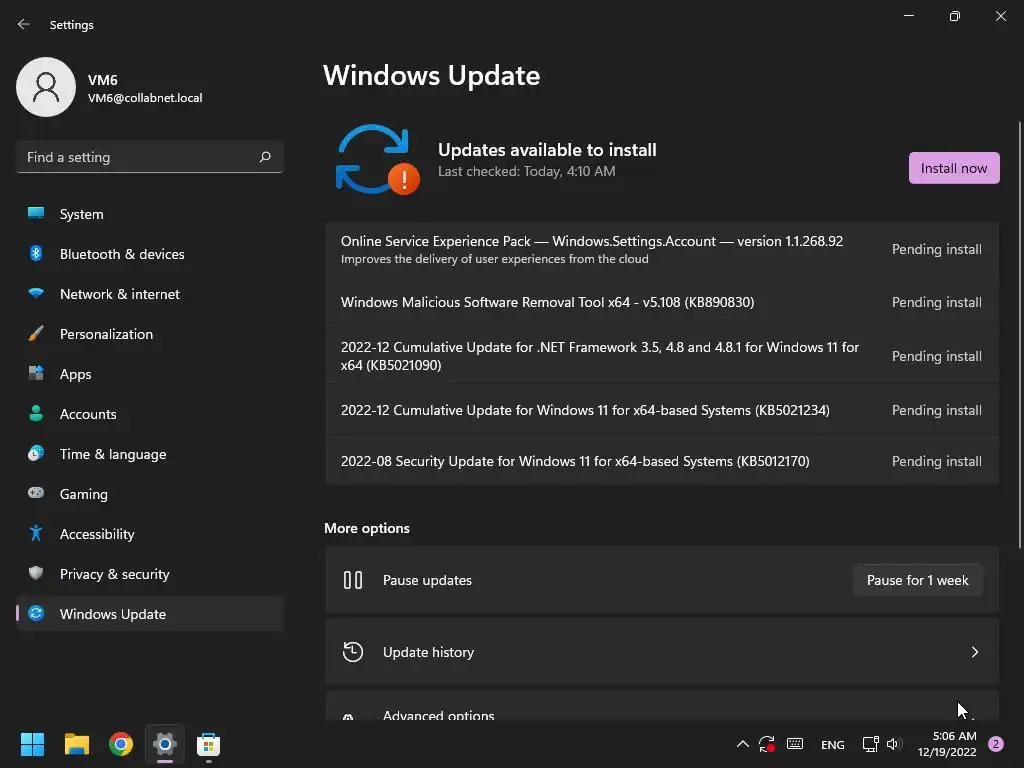Select .NET Framework KB5021090 update entry
1024x768 pixels.
point(662,355)
